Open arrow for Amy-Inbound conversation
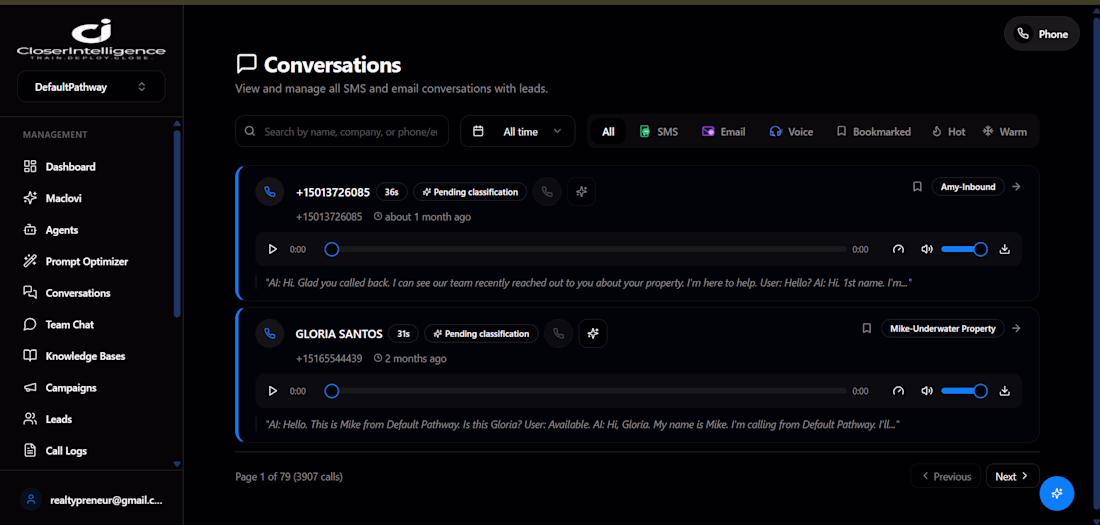1100x525 pixels. 1017,187
